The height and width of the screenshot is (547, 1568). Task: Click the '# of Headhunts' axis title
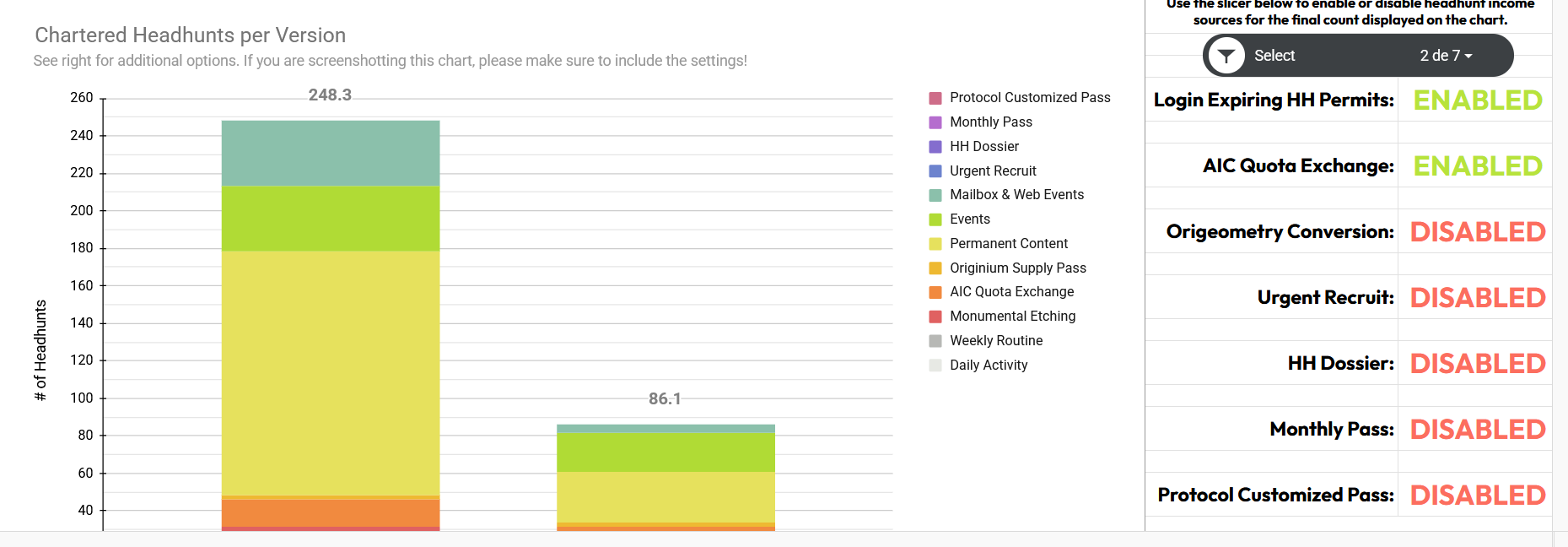click(40, 350)
